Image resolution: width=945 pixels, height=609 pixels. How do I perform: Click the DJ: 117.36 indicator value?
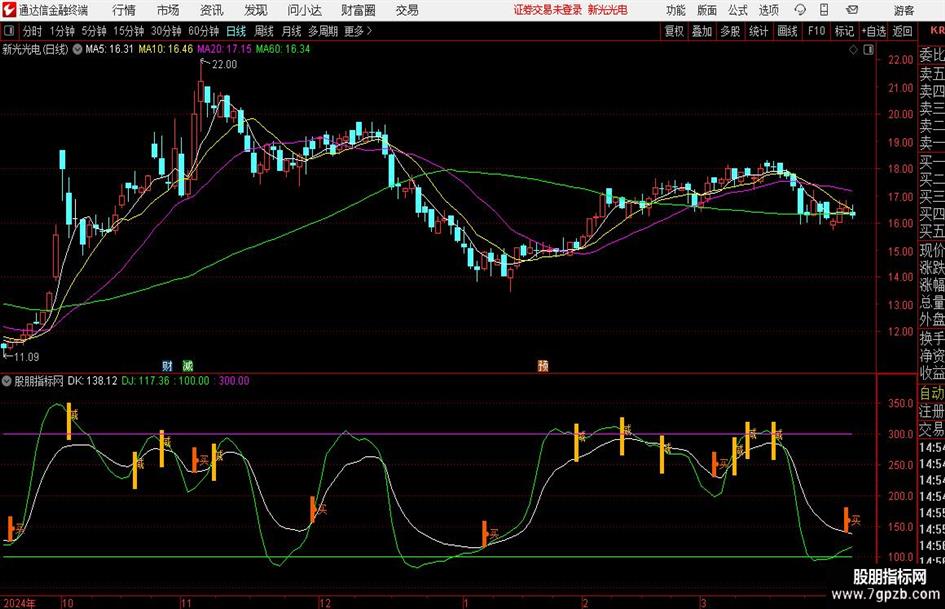[145, 381]
